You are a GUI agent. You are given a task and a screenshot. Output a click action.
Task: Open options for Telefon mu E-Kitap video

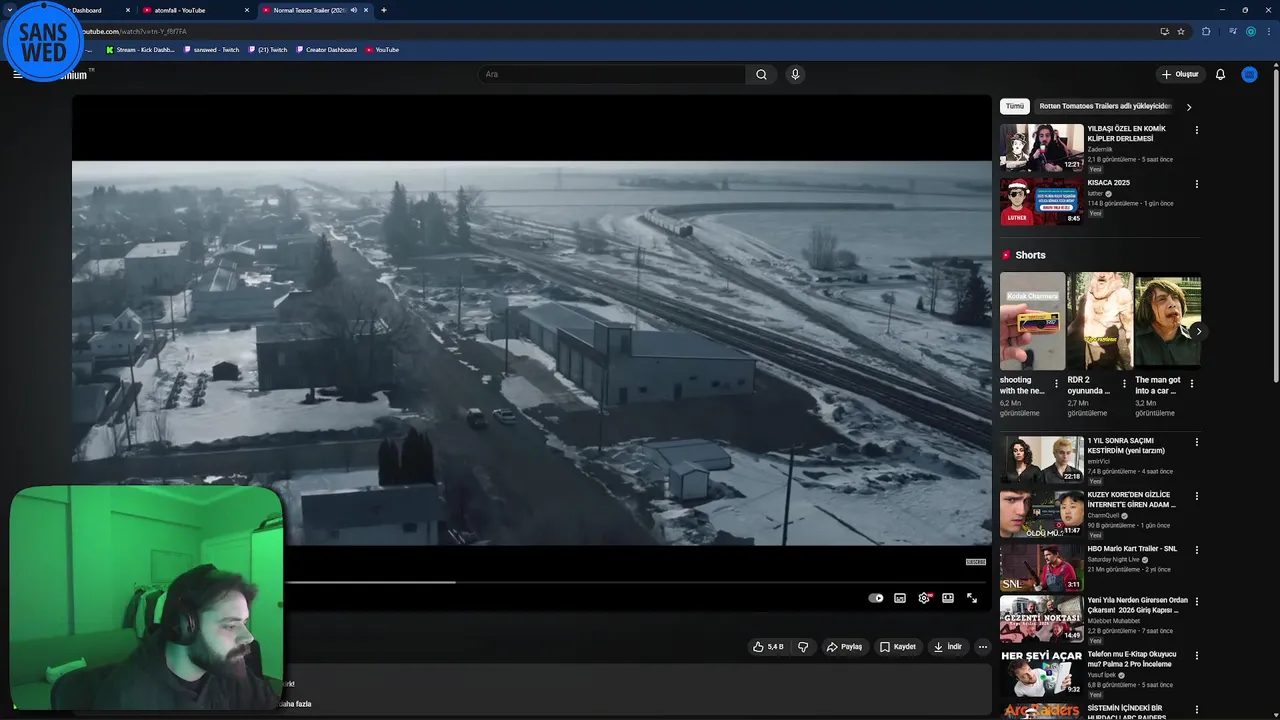coord(1196,656)
